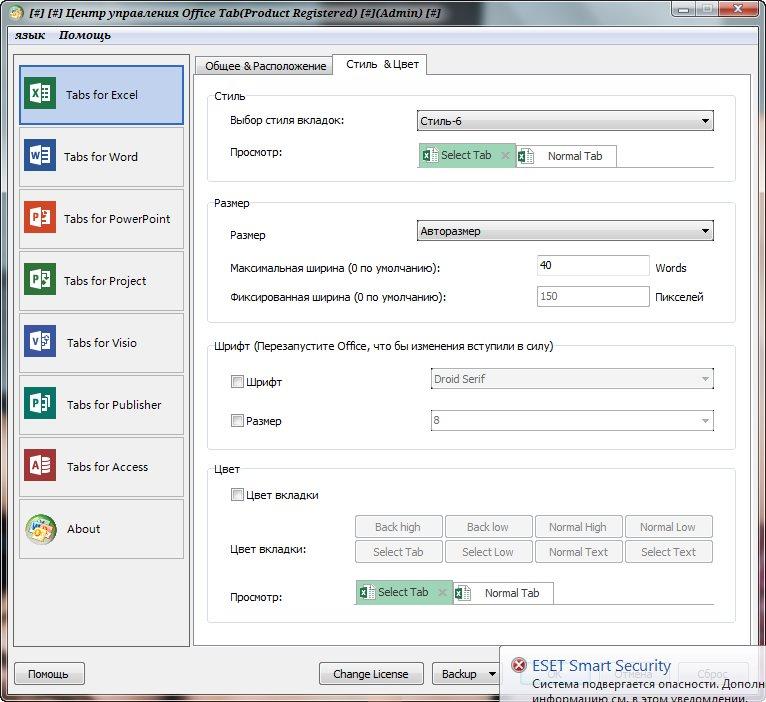
Task: Open the tab style dropdown Стиль-6
Action: pyautogui.click(x=565, y=121)
